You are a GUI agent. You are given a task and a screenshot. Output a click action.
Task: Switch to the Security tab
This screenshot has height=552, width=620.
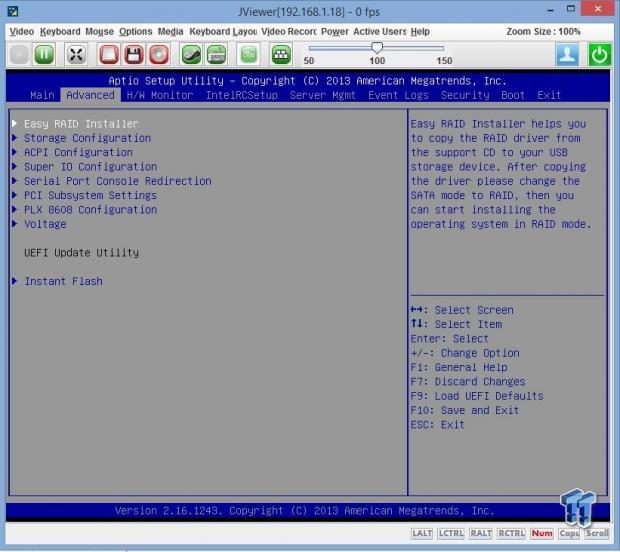pos(465,95)
